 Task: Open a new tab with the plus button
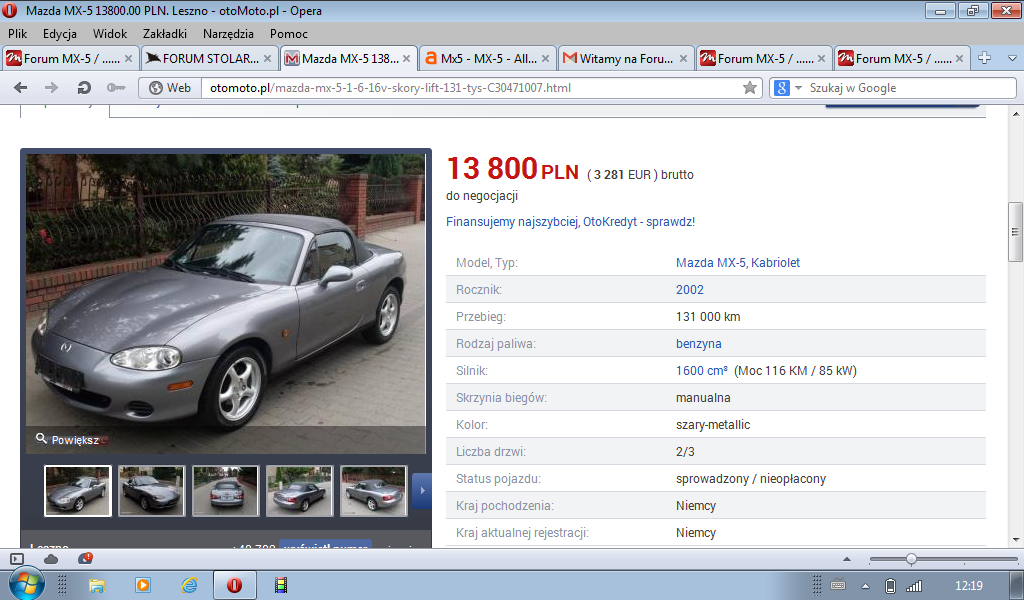point(984,58)
